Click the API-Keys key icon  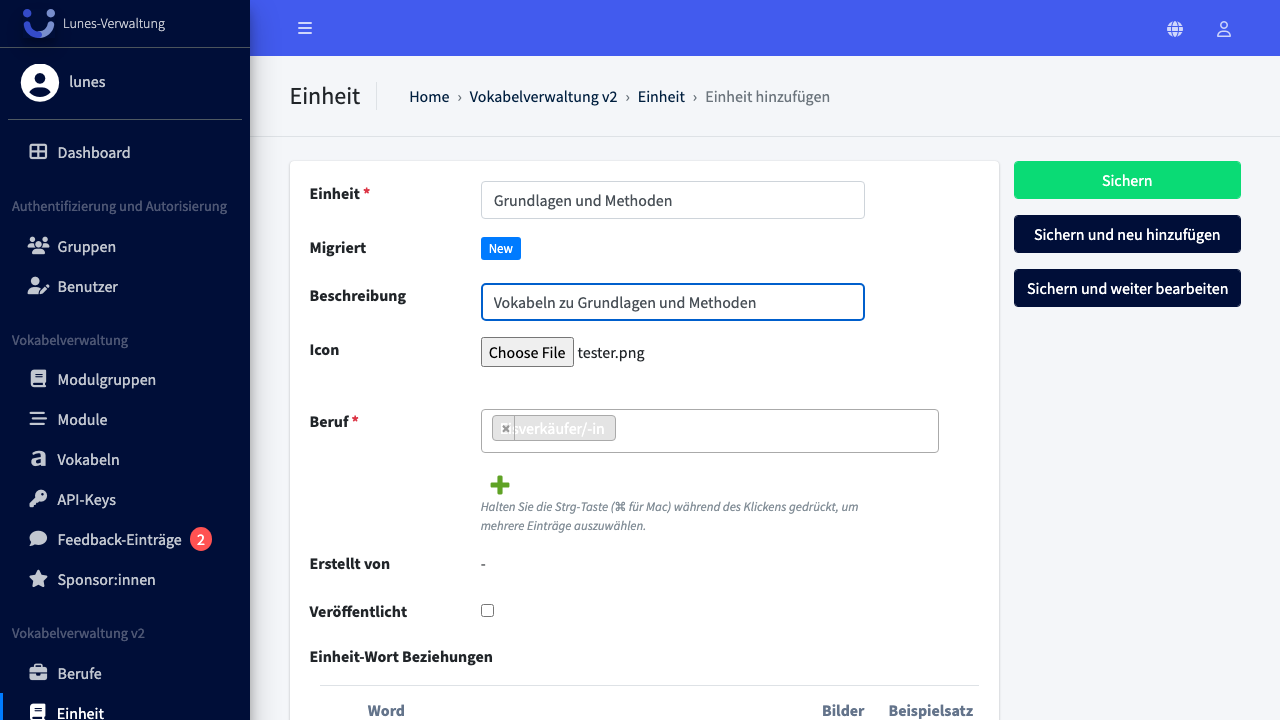click(x=38, y=499)
